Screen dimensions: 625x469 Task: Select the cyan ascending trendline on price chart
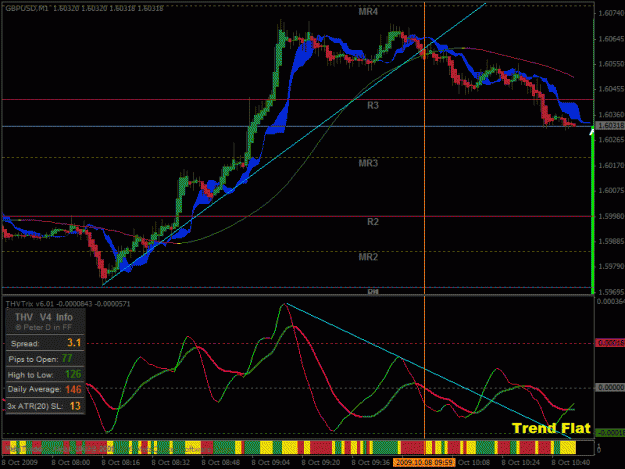[x=294, y=144]
